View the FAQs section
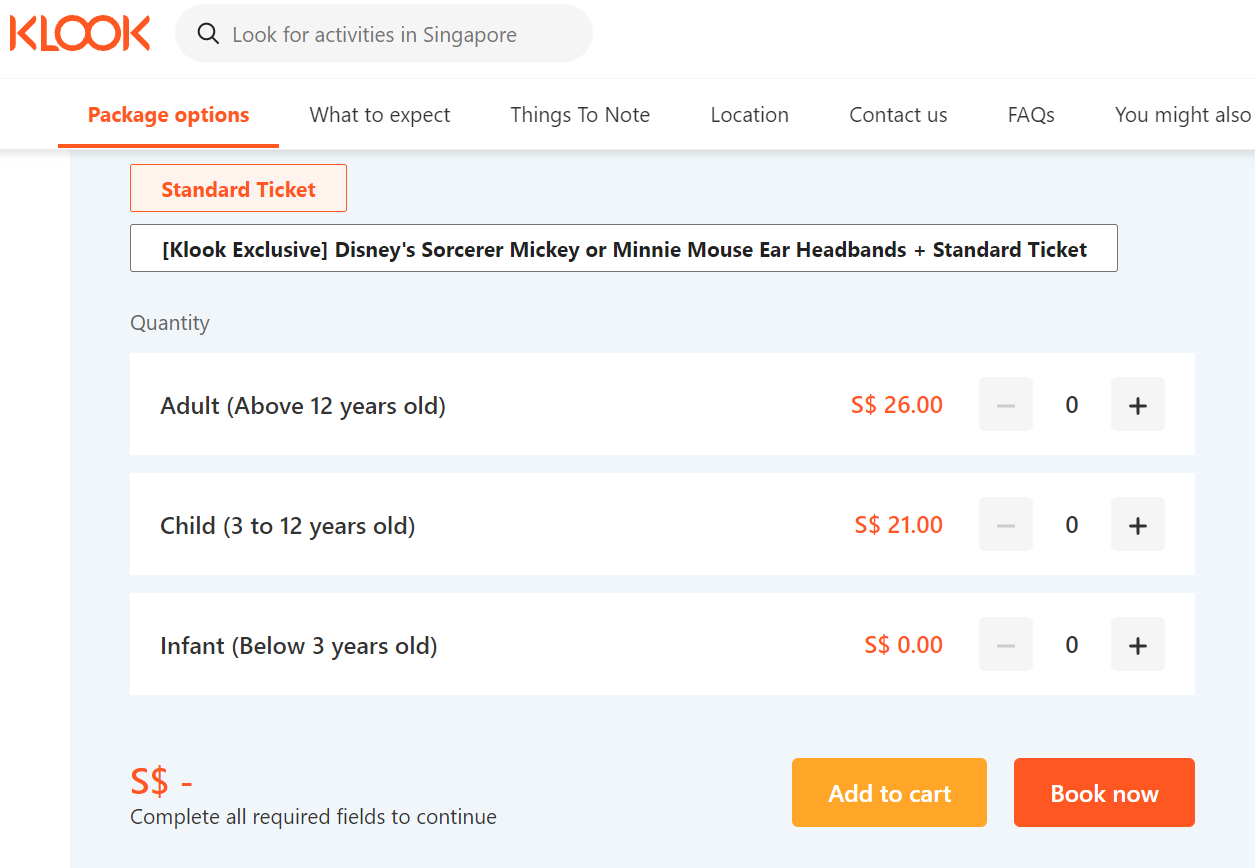The height and width of the screenshot is (868, 1255). pos(1031,115)
